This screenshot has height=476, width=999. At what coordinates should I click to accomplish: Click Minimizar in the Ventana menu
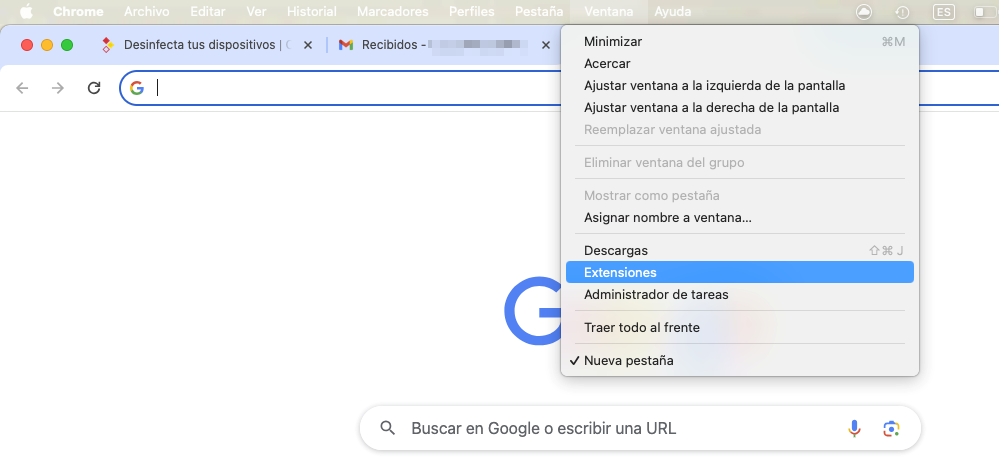pyautogui.click(x=613, y=41)
